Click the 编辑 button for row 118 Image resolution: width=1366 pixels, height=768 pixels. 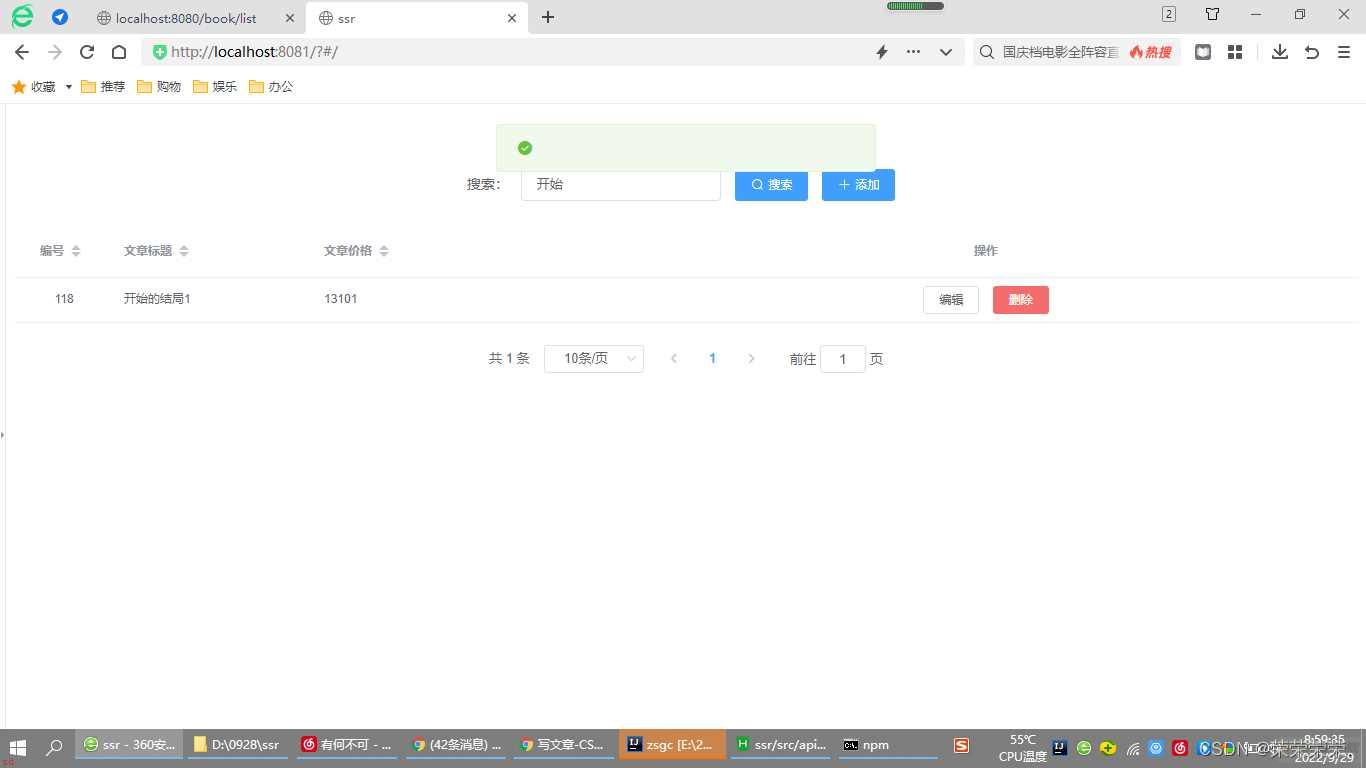tap(951, 300)
